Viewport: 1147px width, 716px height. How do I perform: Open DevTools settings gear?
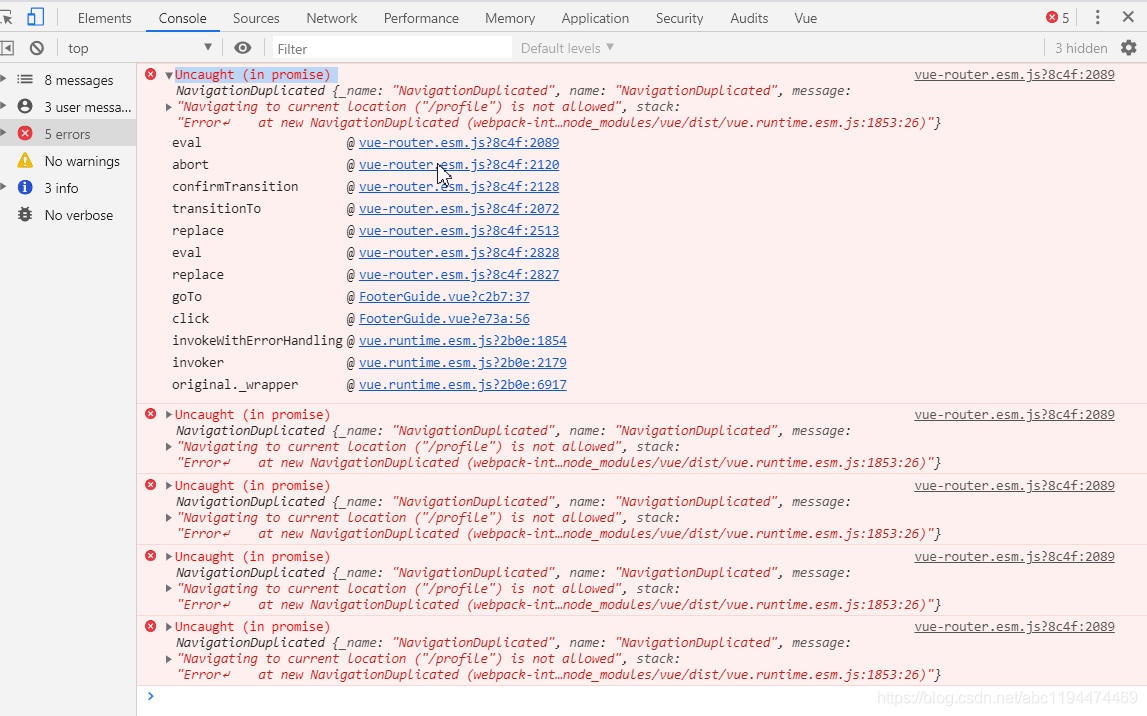[1129, 47]
